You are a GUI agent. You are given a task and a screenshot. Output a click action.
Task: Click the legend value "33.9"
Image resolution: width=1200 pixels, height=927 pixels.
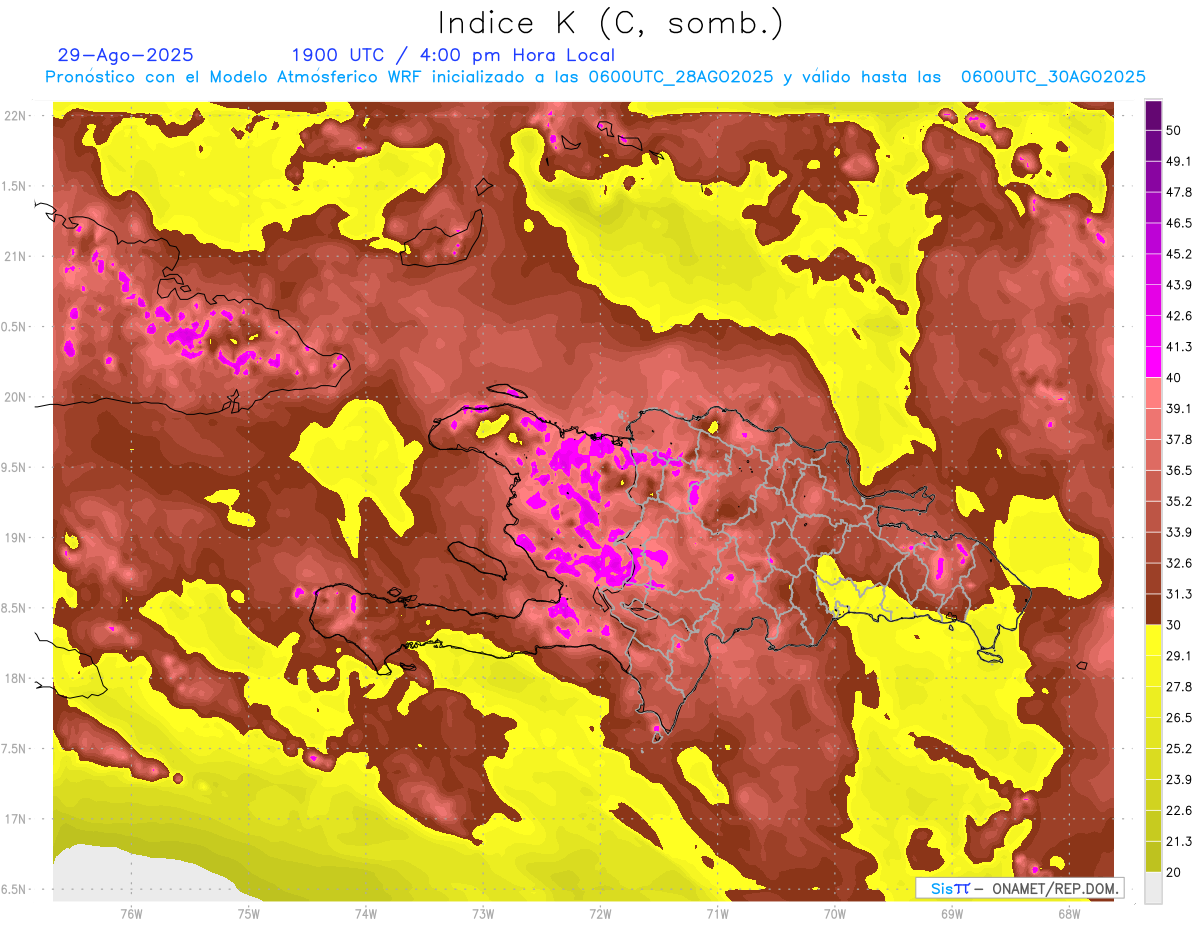click(1178, 532)
